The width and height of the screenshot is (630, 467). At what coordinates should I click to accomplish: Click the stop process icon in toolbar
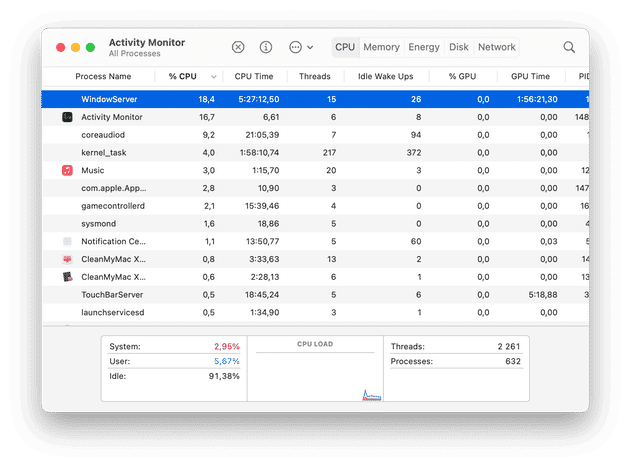coord(238,47)
